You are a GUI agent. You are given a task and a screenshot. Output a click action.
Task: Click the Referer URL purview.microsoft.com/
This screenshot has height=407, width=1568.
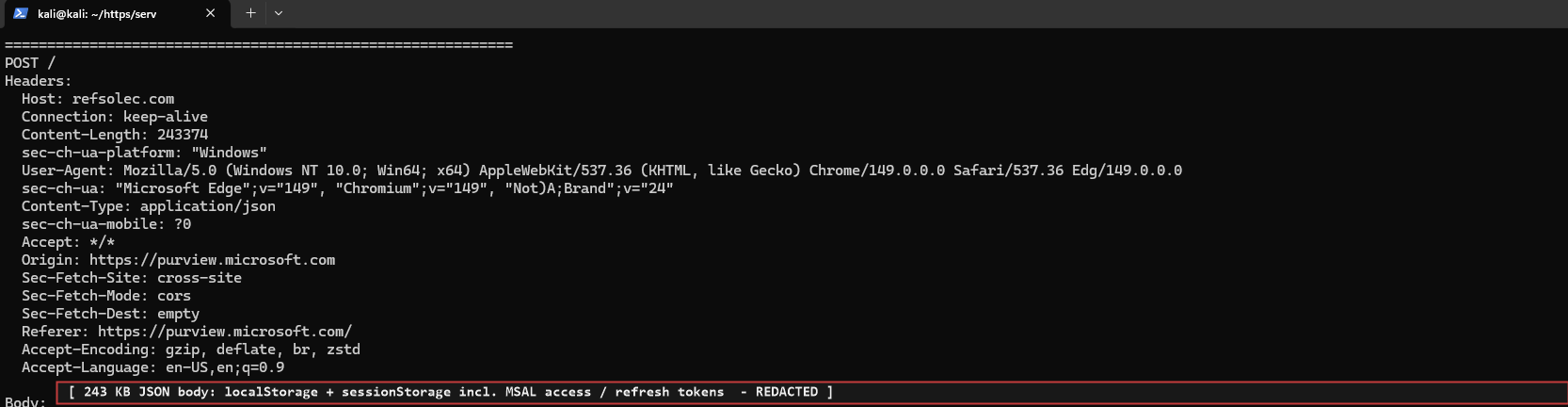click(x=225, y=332)
